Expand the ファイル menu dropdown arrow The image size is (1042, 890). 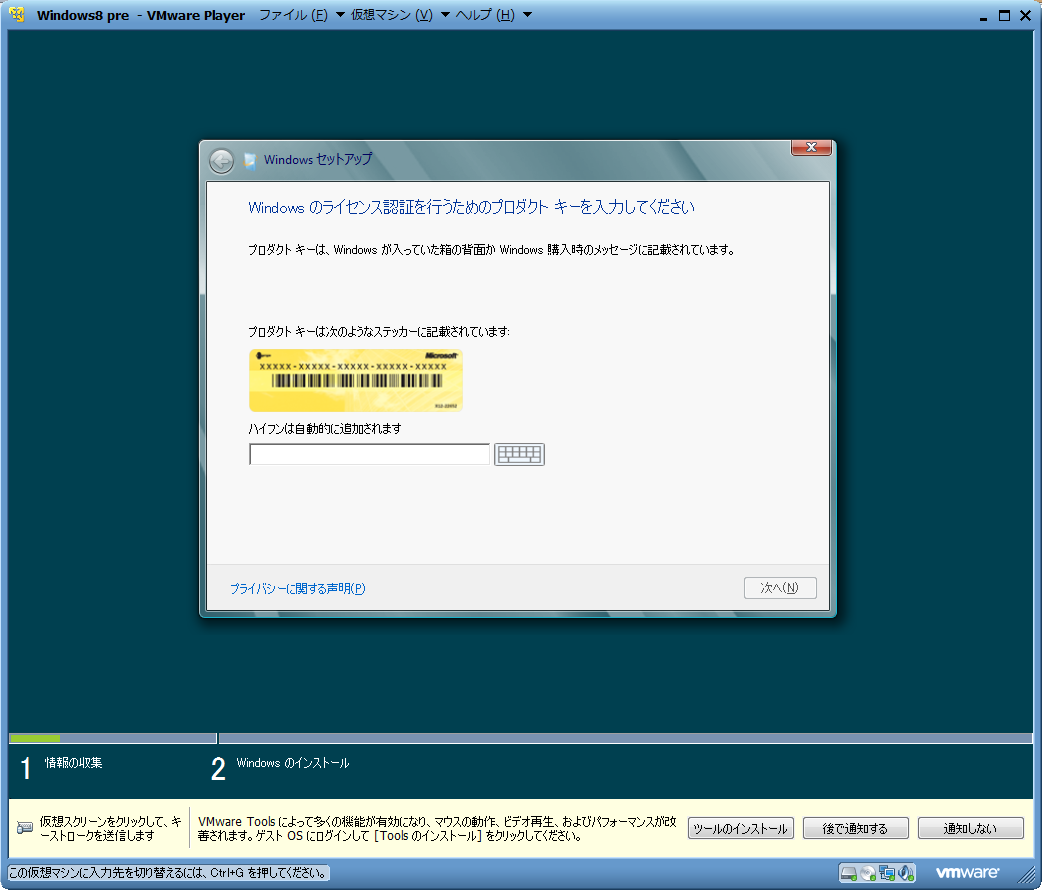(x=340, y=15)
